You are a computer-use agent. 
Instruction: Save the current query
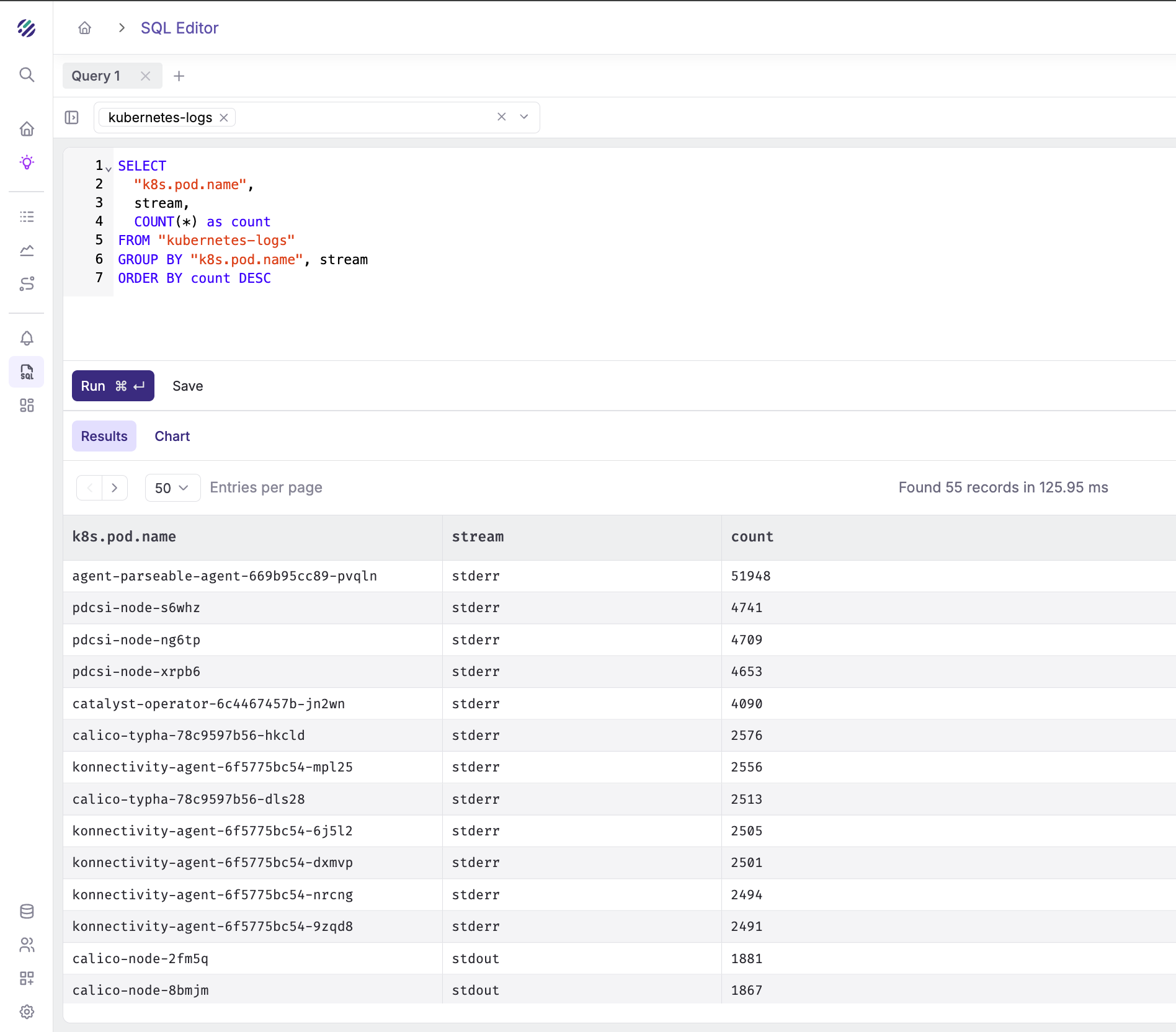coord(187,386)
